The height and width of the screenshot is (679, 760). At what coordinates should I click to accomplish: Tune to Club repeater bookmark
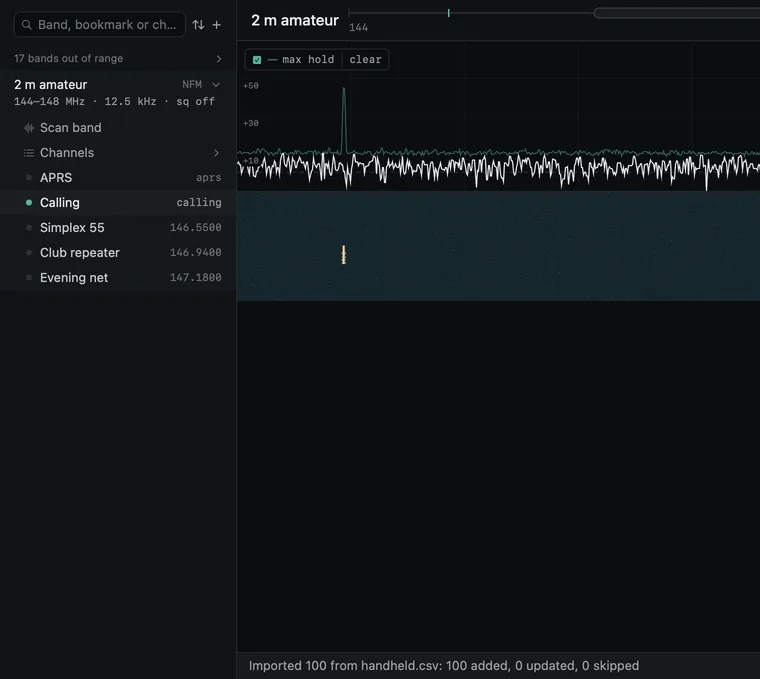coord(118,253)
